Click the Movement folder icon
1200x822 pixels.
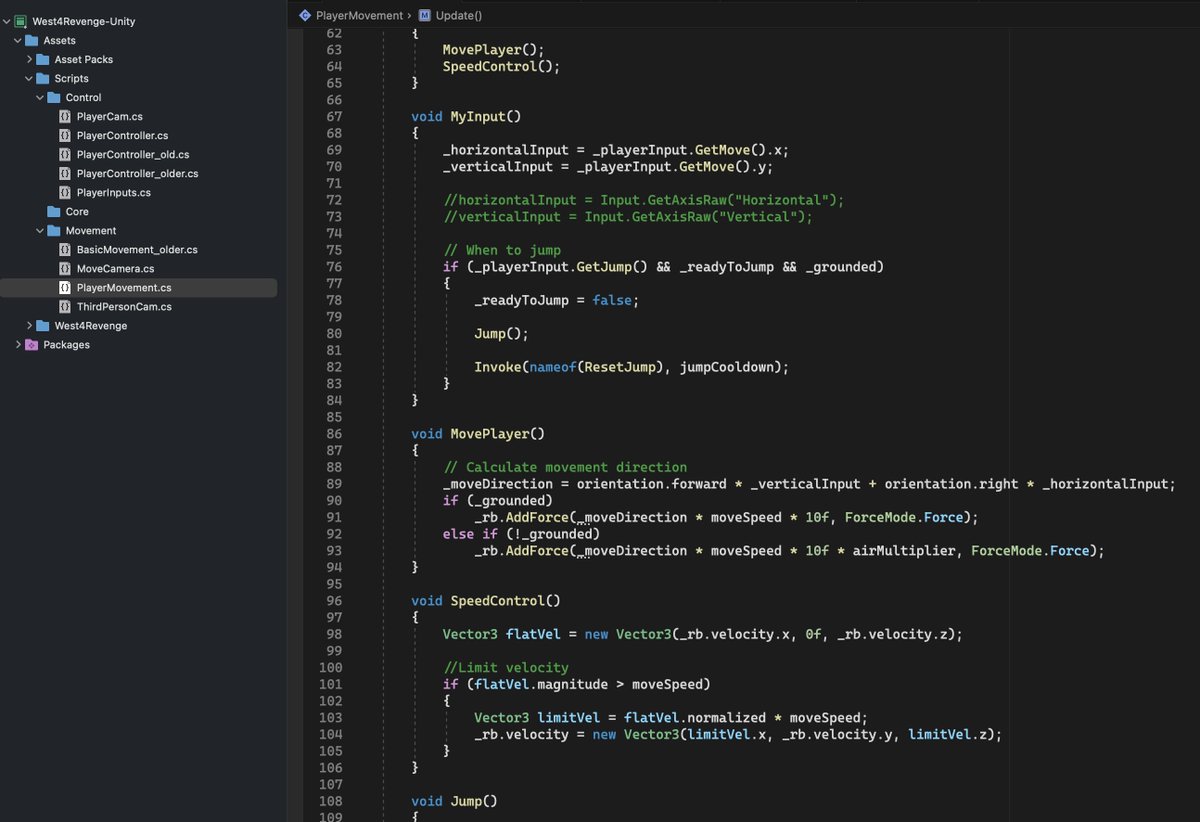click(54, 230)
